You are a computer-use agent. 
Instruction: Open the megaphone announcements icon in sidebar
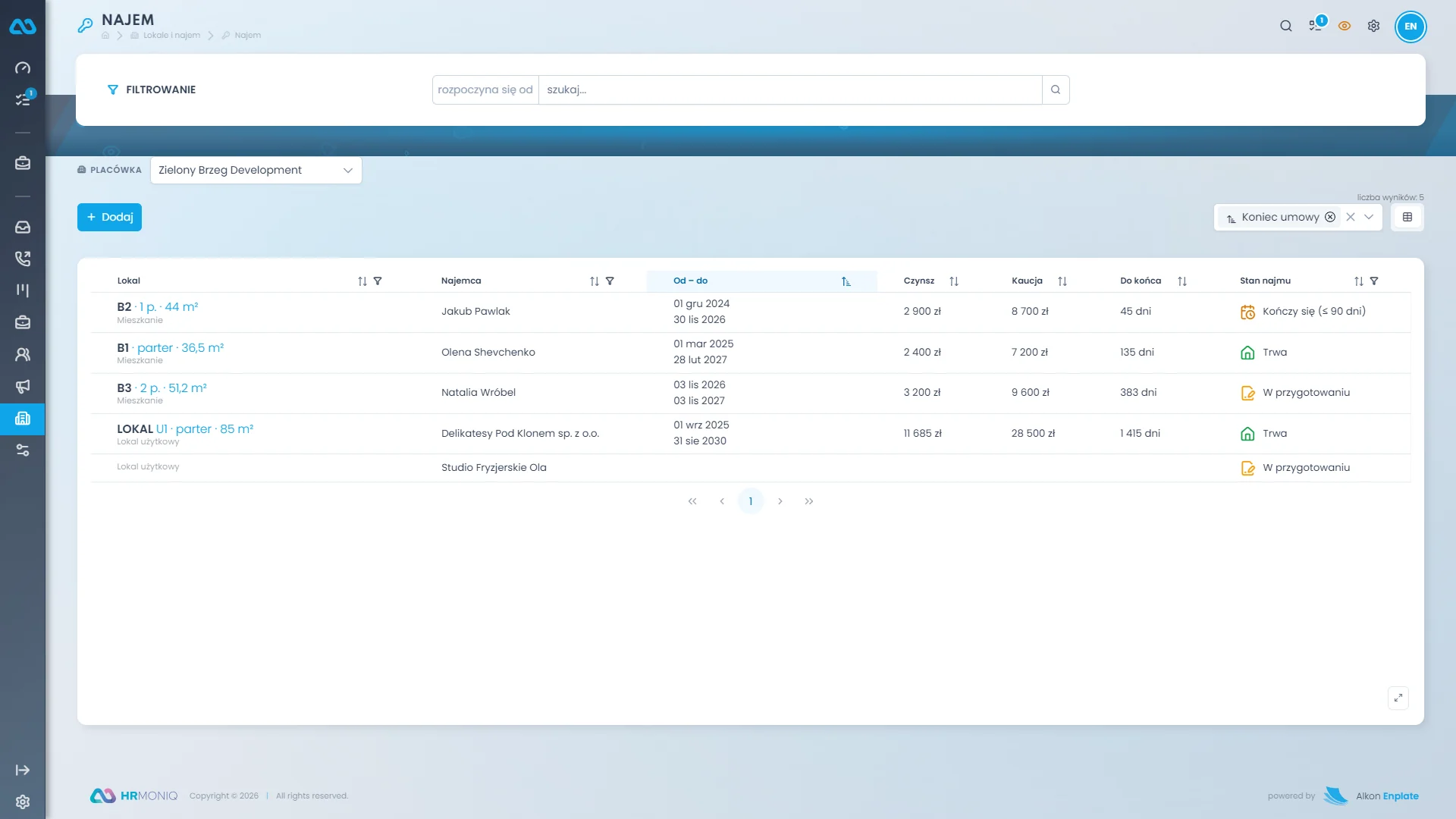coord(23,387)
